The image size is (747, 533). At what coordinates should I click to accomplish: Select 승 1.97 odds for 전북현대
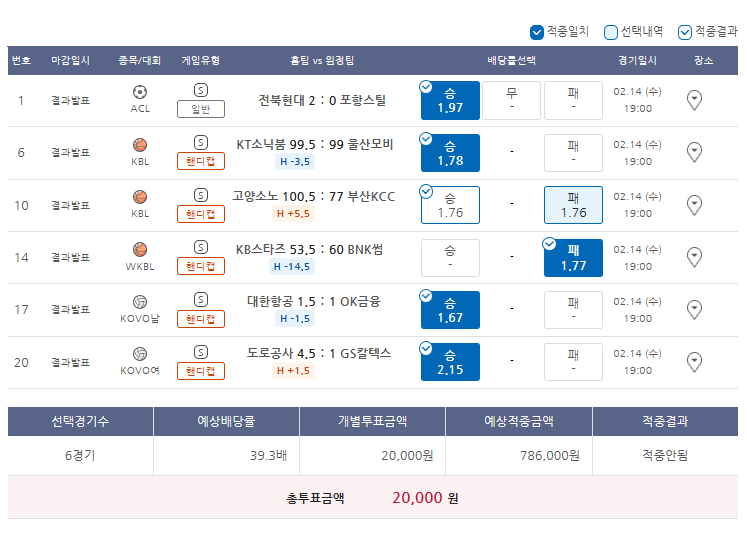point(450,101)
